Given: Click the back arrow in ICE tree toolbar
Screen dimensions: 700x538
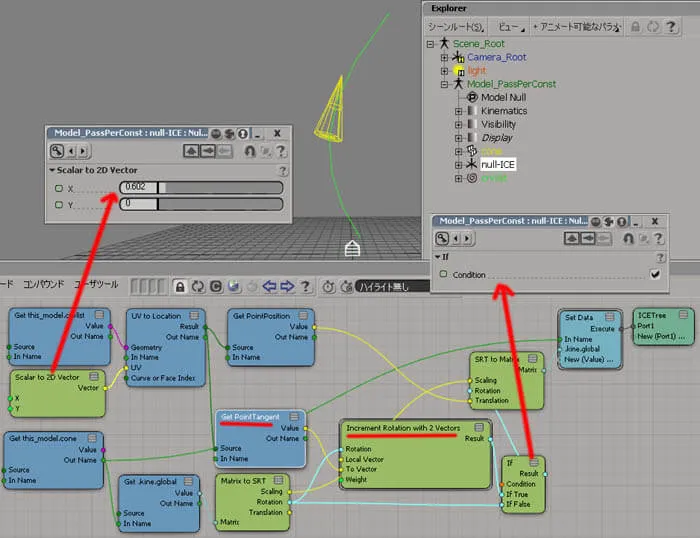Looking at the screenshot, I should (269, 286).
